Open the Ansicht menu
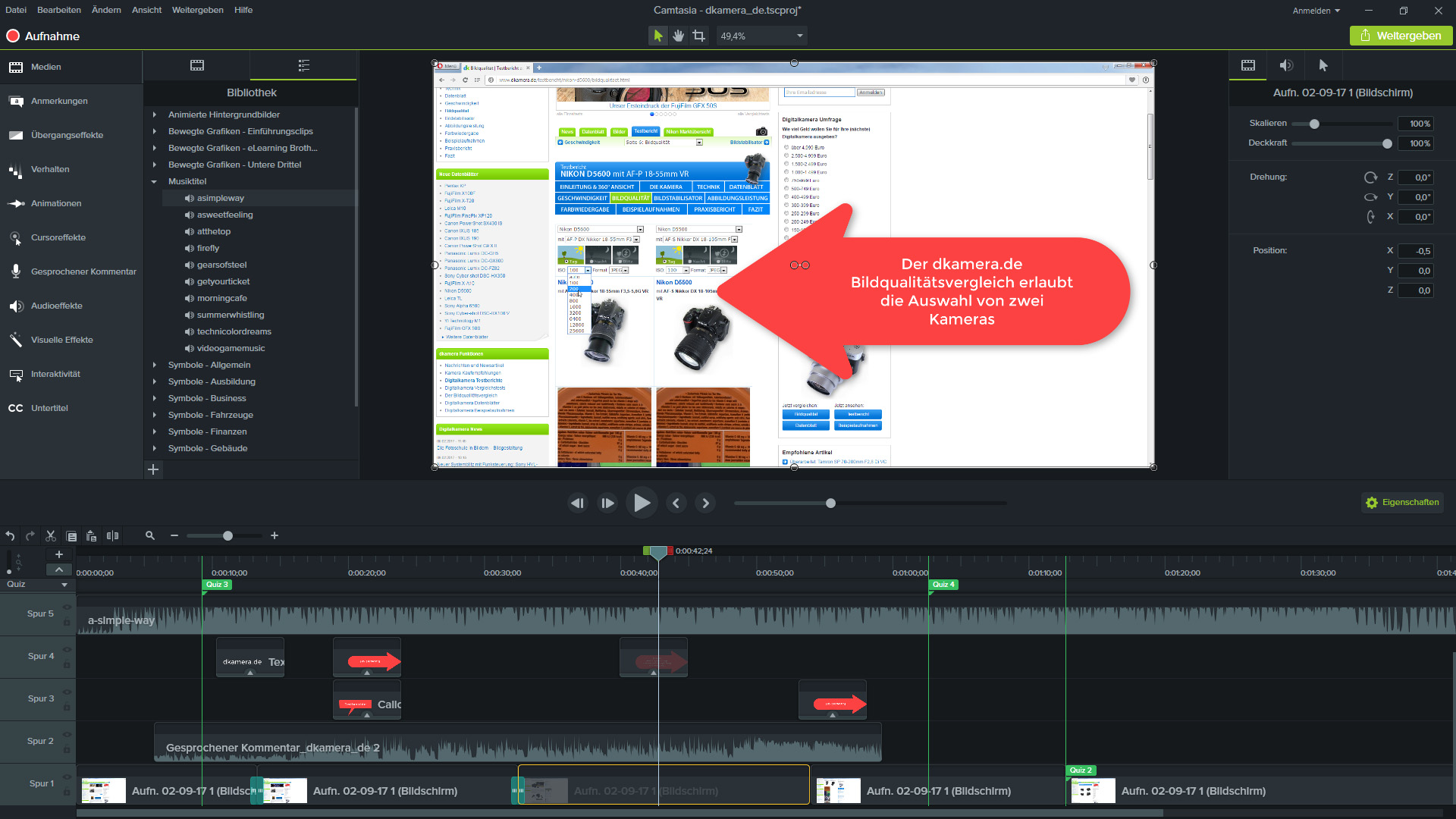 (x=146, y=10)
